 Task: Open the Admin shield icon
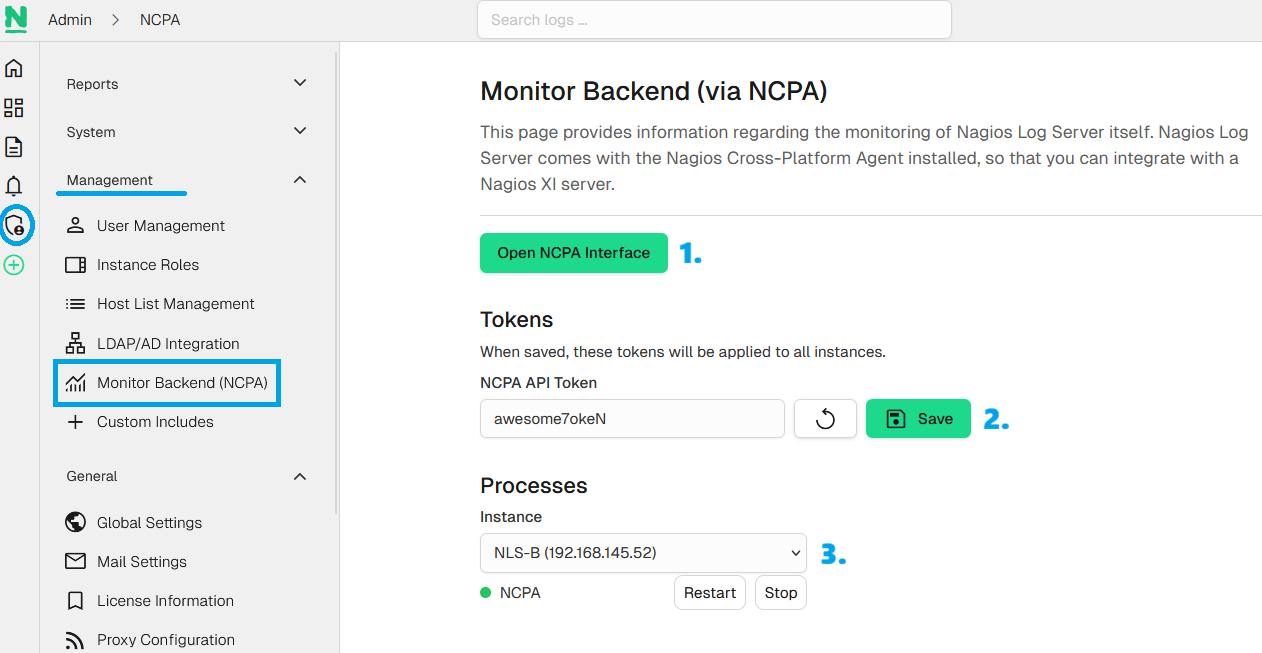pos(15,226)
